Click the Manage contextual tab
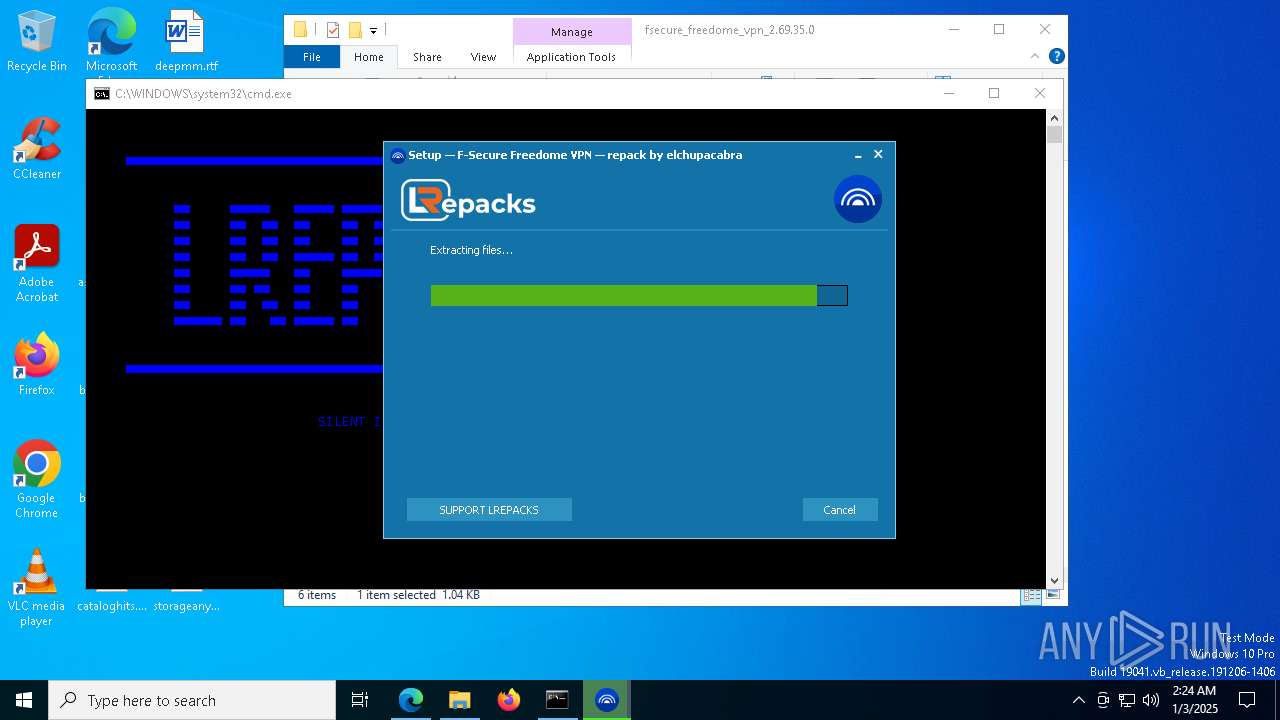Screen dimensions: 1280x720 (x=572, y=32)
